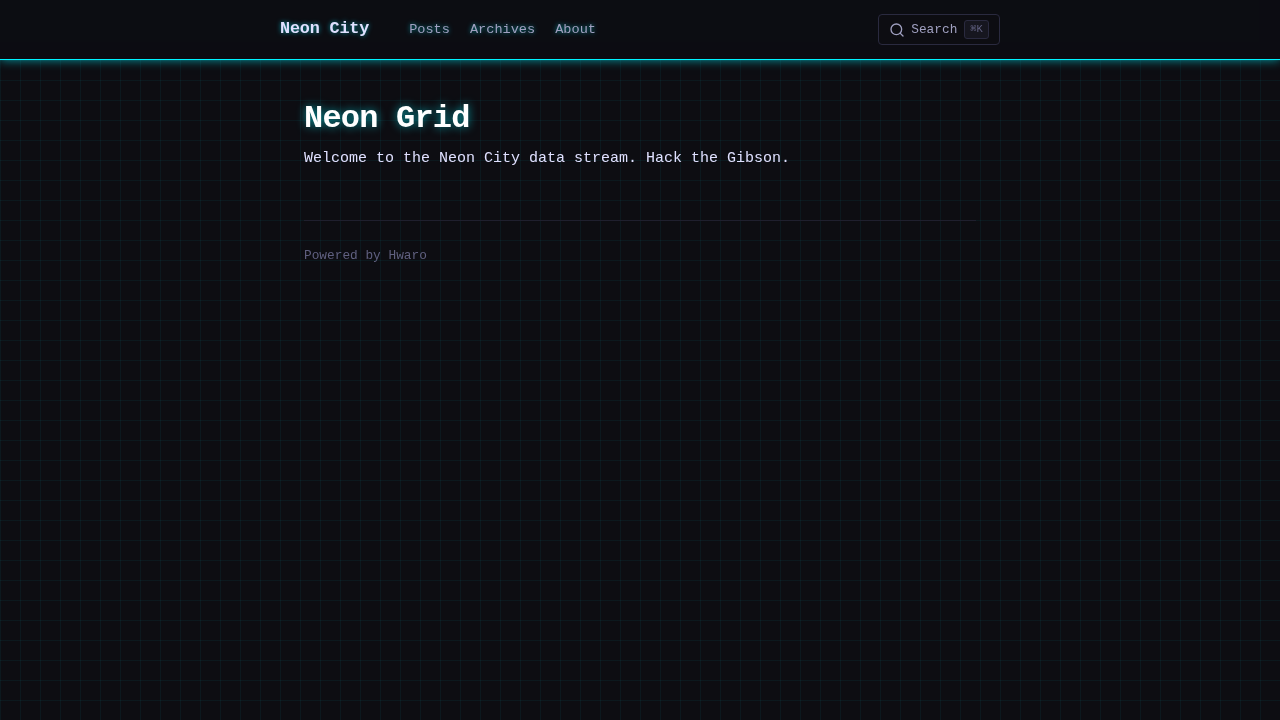Image resolution: width=1280 pixels, height=720 pixels.
Task: Click the Powered by Hwaro footer
Action: click(x=365, y=255)
